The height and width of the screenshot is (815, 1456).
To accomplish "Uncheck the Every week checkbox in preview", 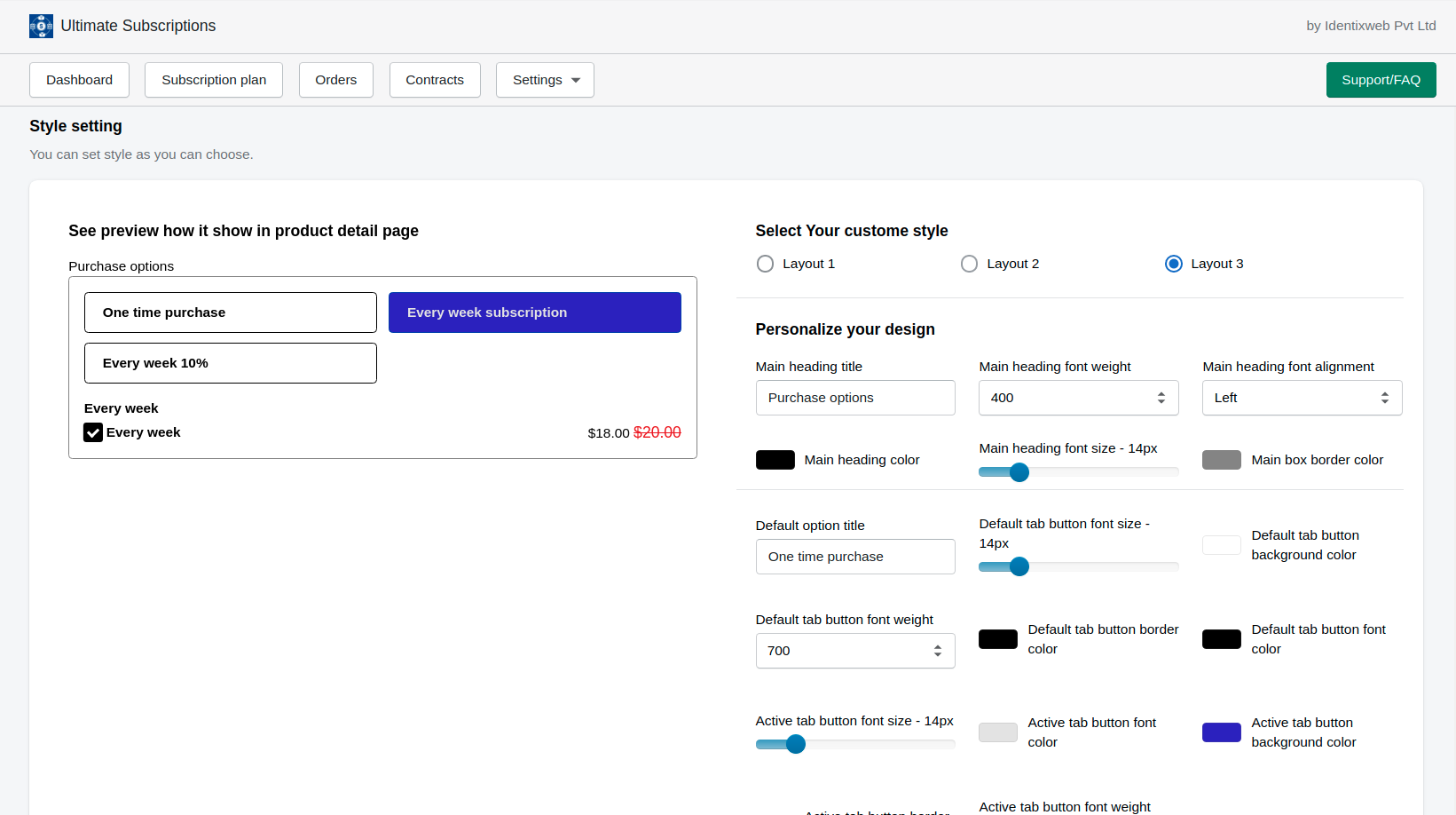I will point(93,432).
